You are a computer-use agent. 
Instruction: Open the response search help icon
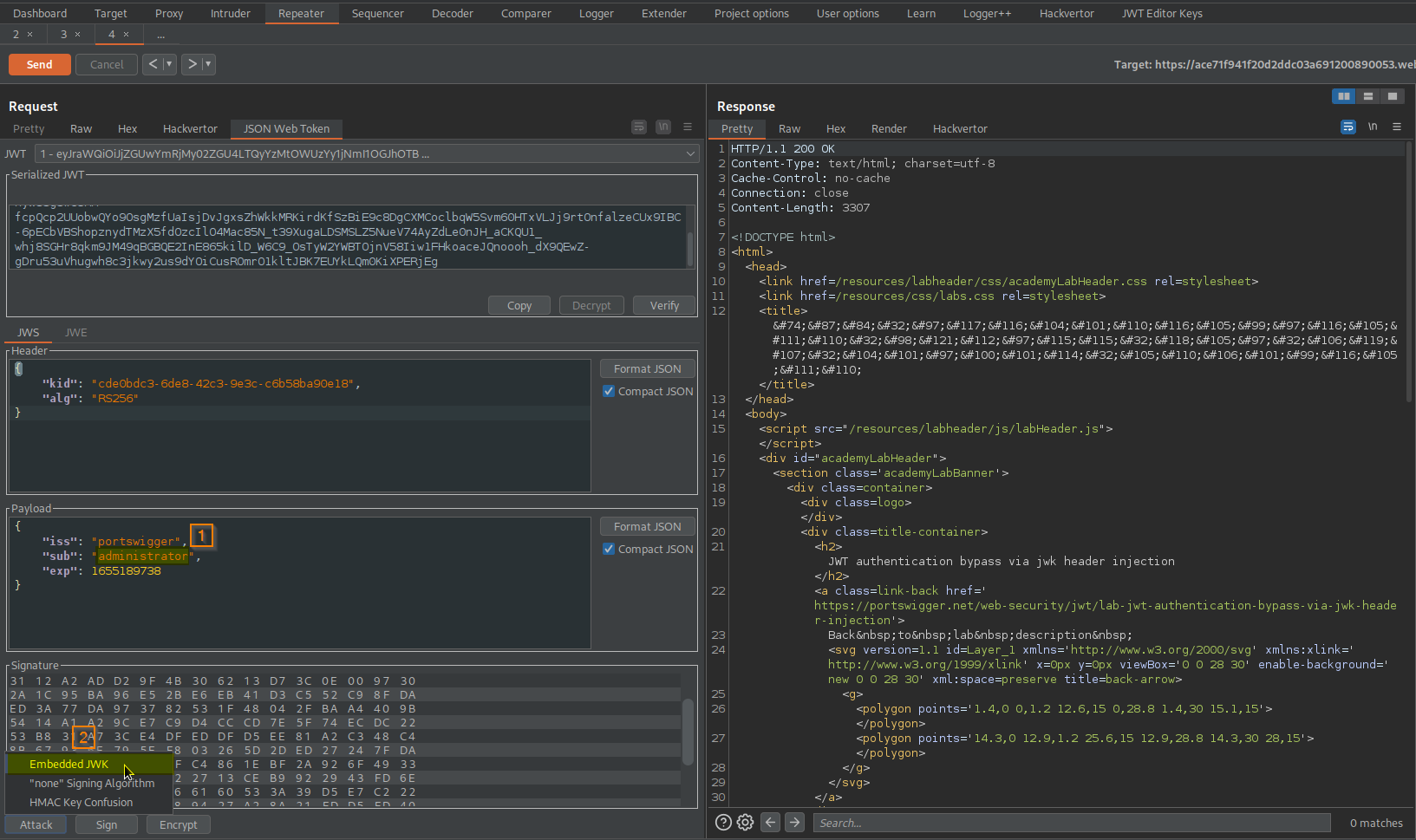coord(723,823)
